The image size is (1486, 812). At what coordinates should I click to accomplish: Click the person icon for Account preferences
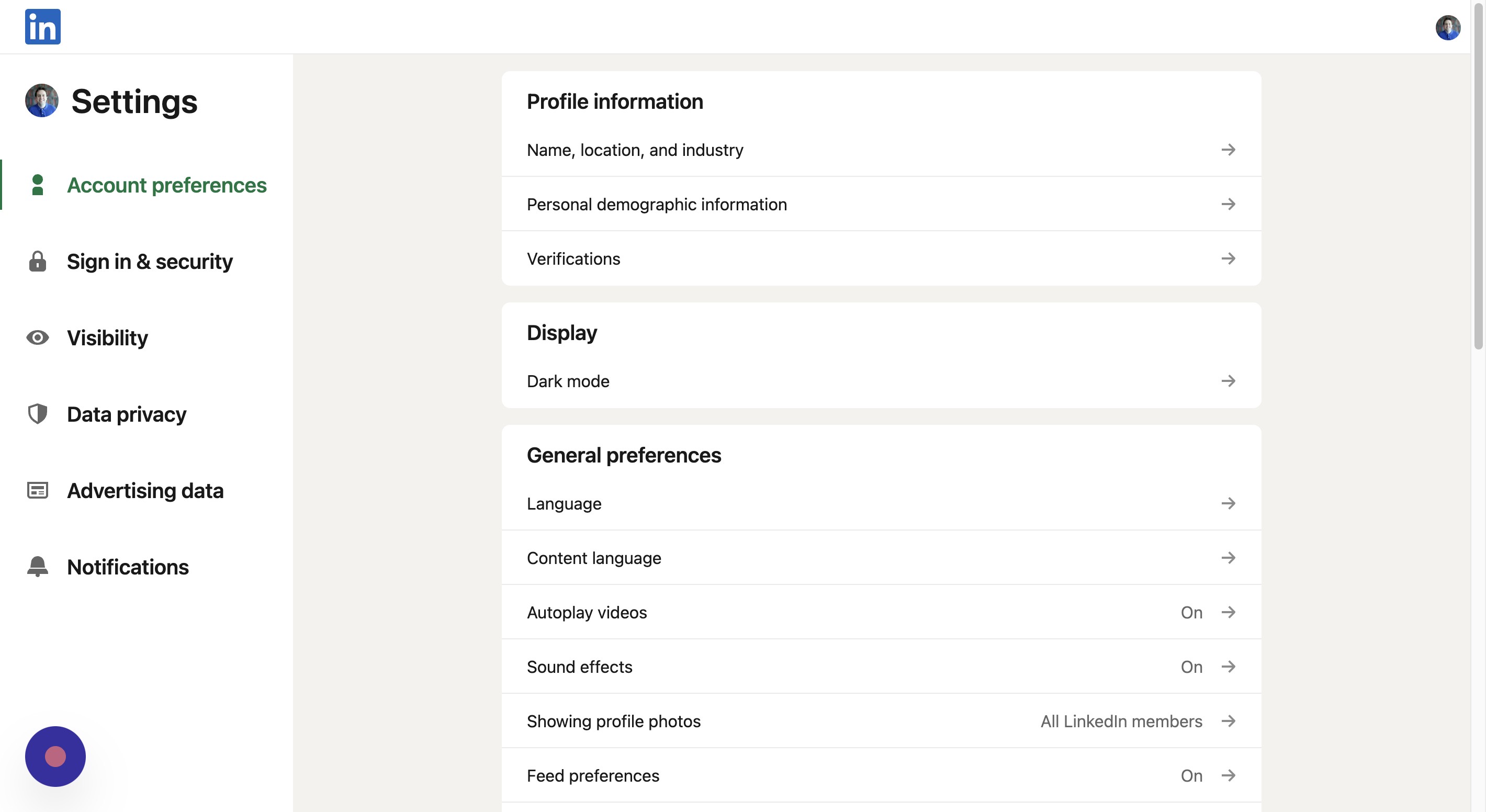pyautogui.click(x=38, y=185)
